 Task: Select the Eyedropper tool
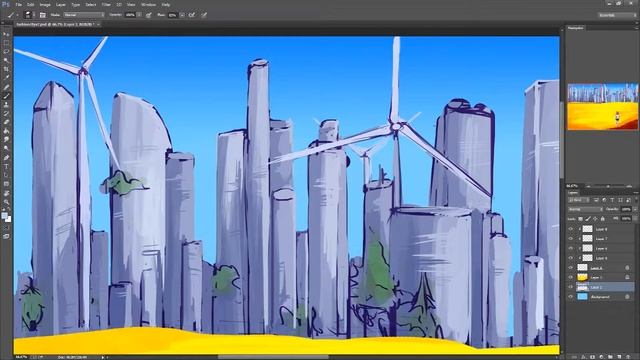6,78
